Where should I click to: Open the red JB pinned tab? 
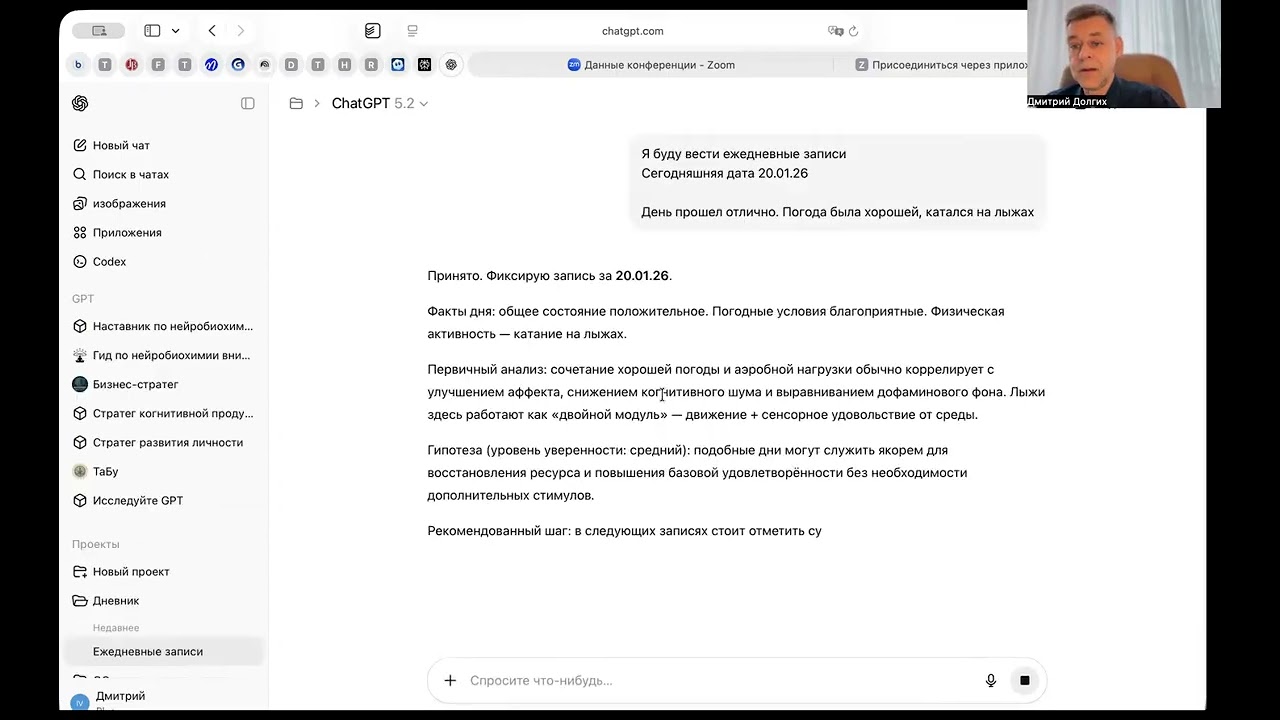coord(131,65)
